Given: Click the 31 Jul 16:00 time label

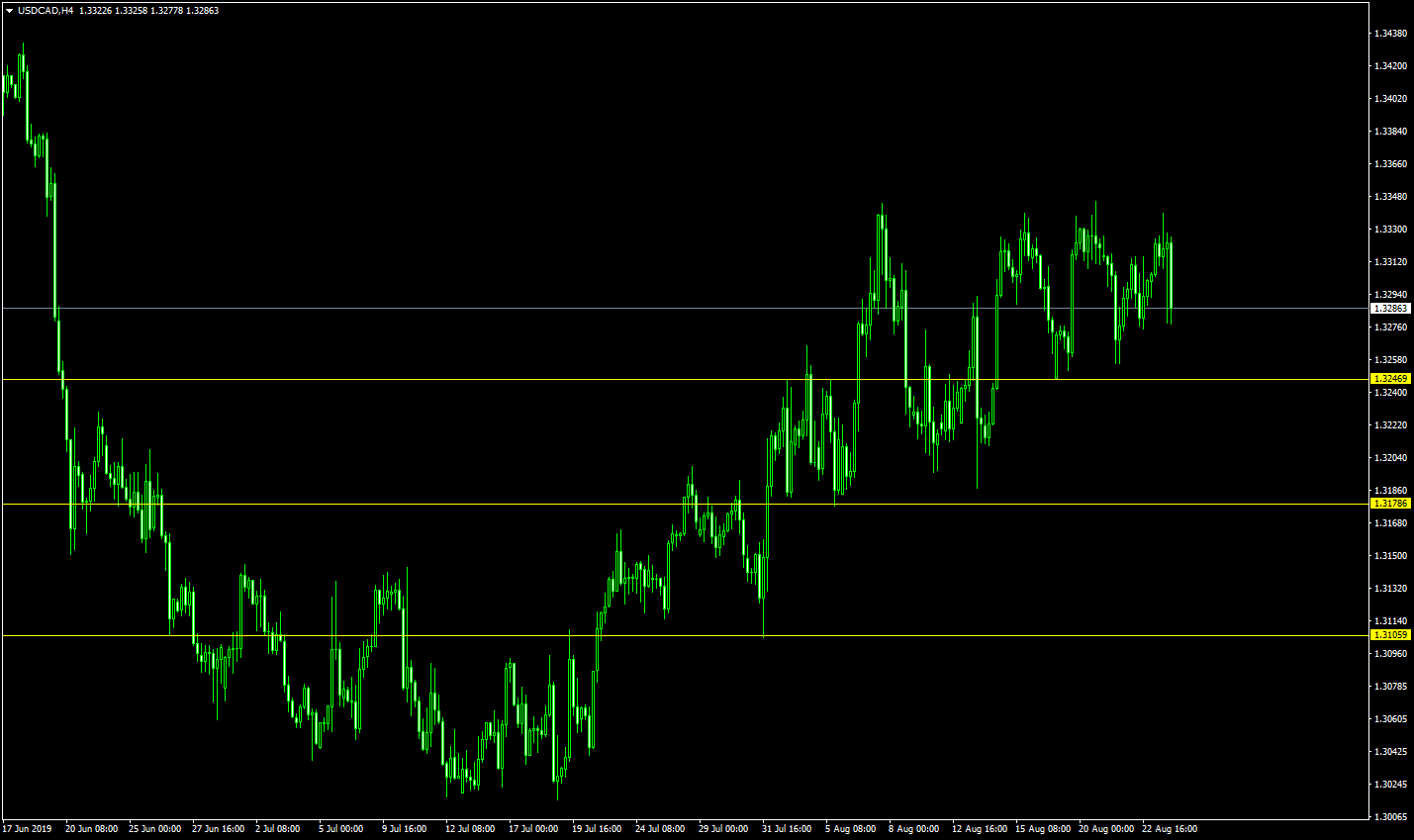Looking at the screenshot, I should click(x=787, y=829).
